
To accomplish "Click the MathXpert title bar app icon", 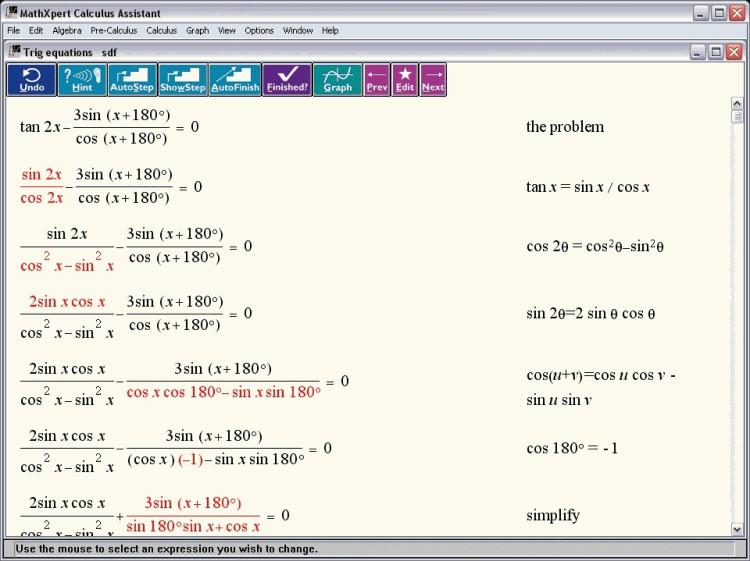I will [x=11, y=12].
